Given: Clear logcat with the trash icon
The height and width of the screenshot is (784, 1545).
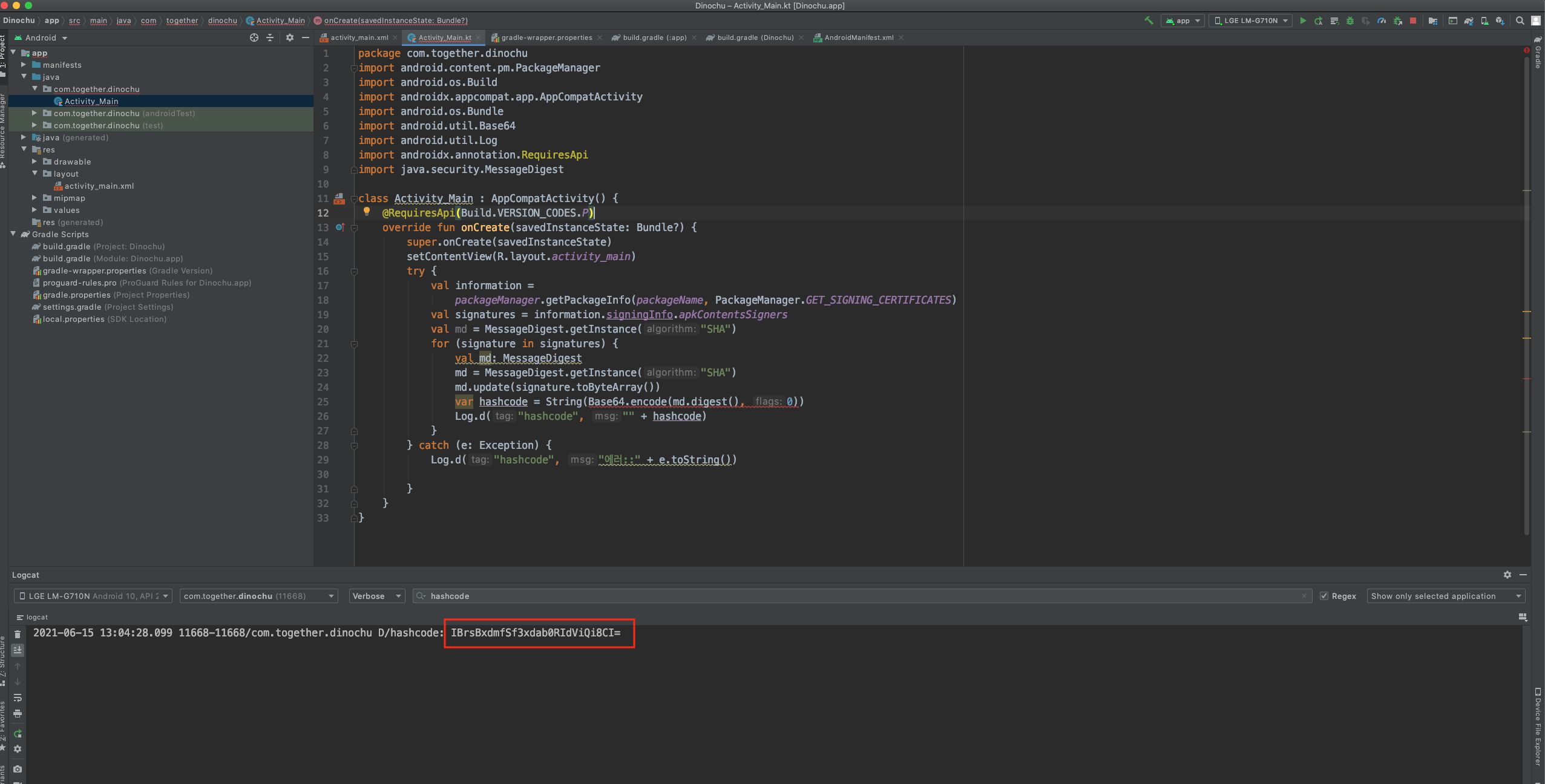Looking at the screenshot, I should pyautogui.click(x=18, y=634).
